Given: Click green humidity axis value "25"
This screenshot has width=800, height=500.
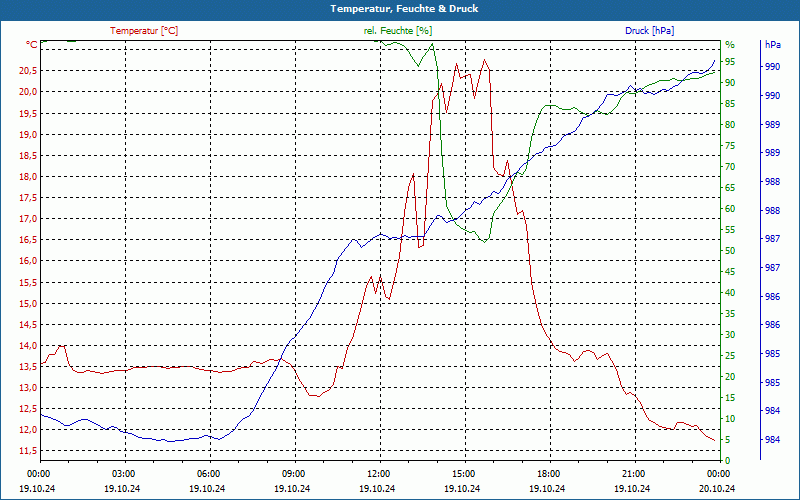Looking at the screenshot, I should point(730,356).
